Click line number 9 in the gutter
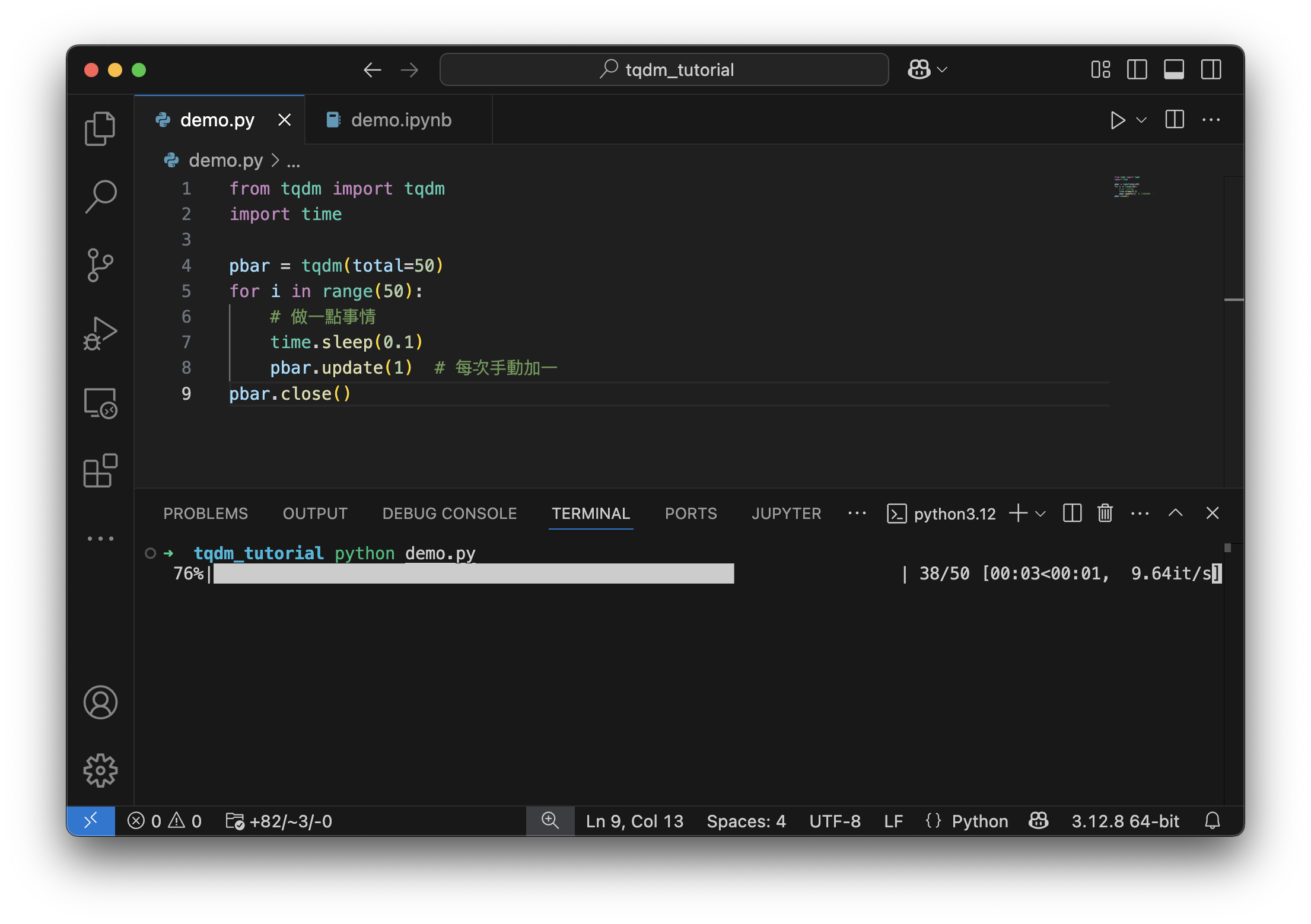1311x924 pixels. tap(186, 394)
